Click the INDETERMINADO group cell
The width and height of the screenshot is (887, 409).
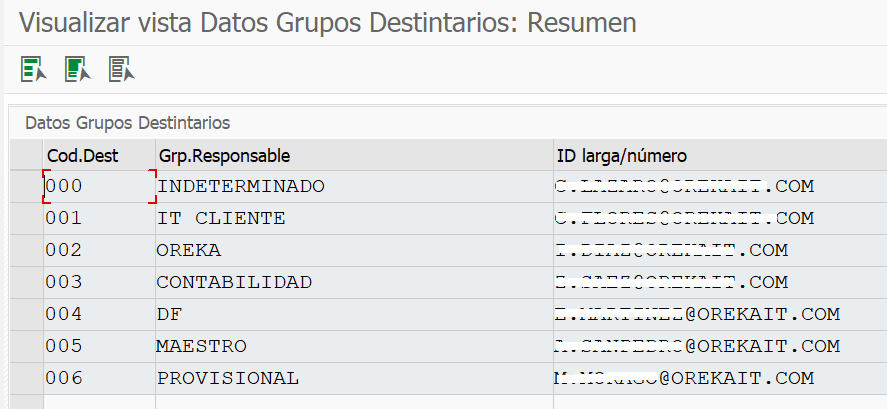coord(354,187)
